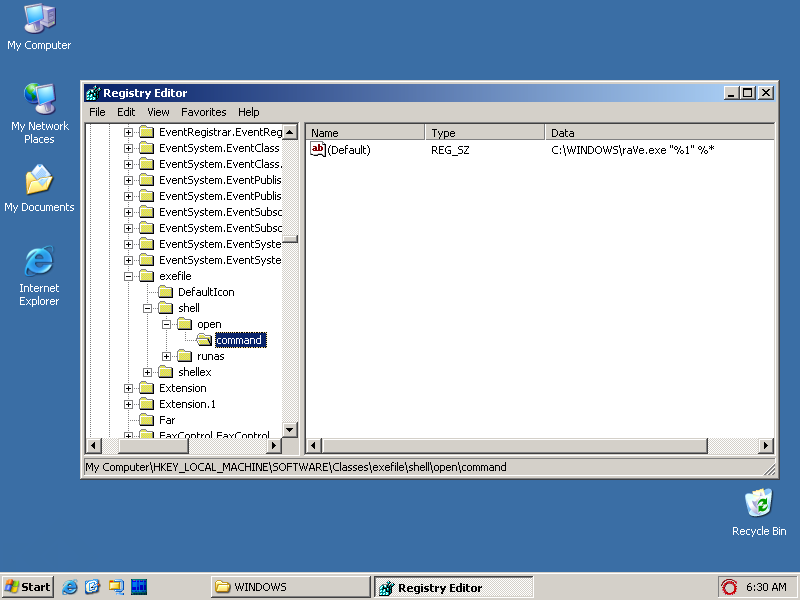This screenshot has height=600, width=800.
Task: Click the Start button
Action: click(28, 587)
